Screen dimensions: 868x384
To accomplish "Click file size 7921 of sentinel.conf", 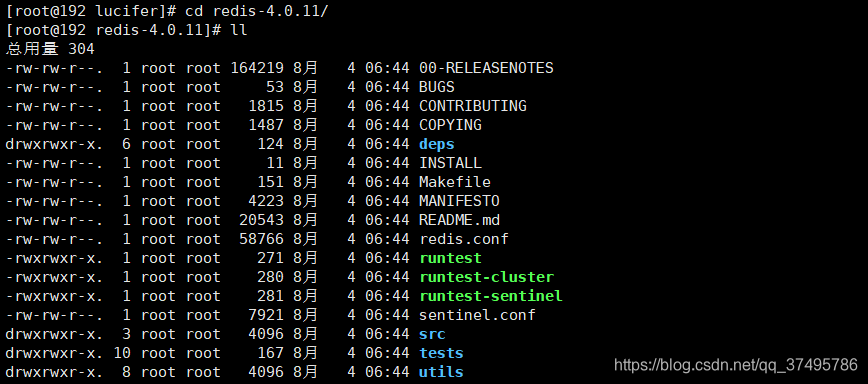I will coord(266,315).
